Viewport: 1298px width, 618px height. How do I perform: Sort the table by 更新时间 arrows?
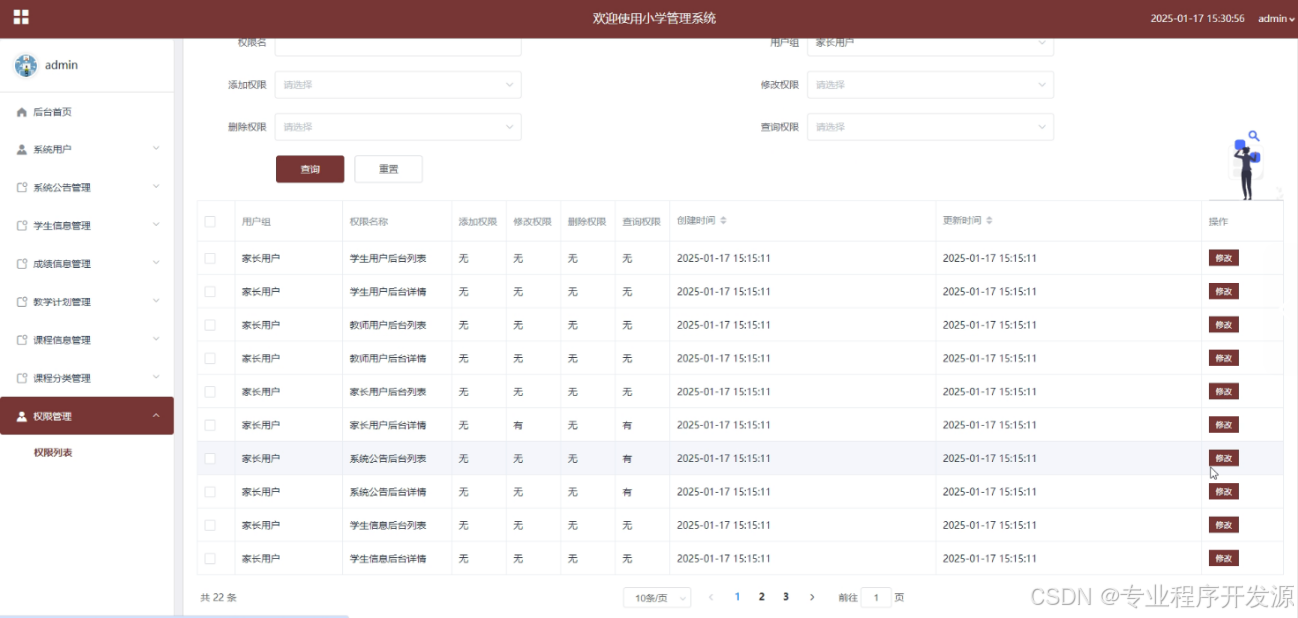point(989,220)
